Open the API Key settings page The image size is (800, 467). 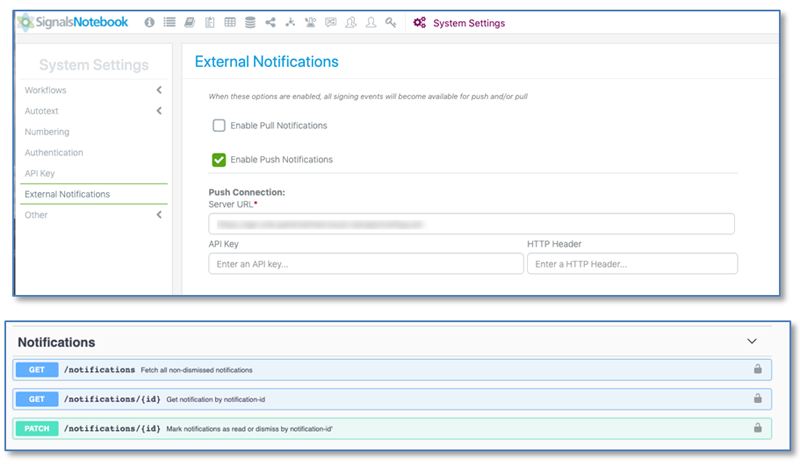click(x=41, y=173)
